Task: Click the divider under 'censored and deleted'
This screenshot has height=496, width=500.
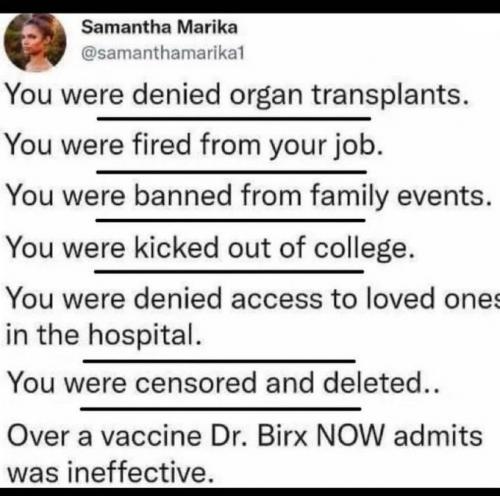Action: (x=221, y=408)
